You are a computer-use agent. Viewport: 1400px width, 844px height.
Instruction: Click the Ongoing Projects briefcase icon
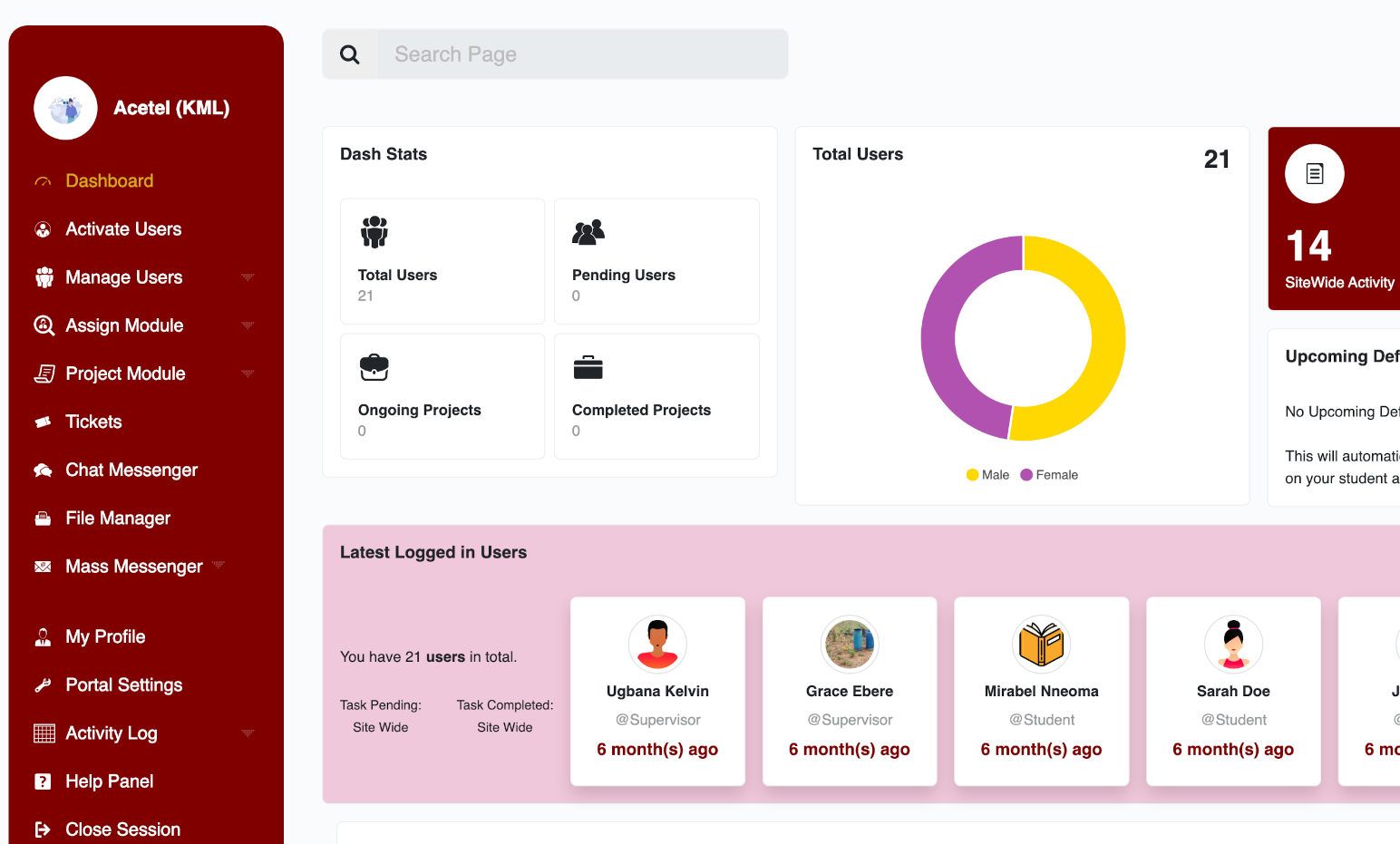(x=374, y=367)
